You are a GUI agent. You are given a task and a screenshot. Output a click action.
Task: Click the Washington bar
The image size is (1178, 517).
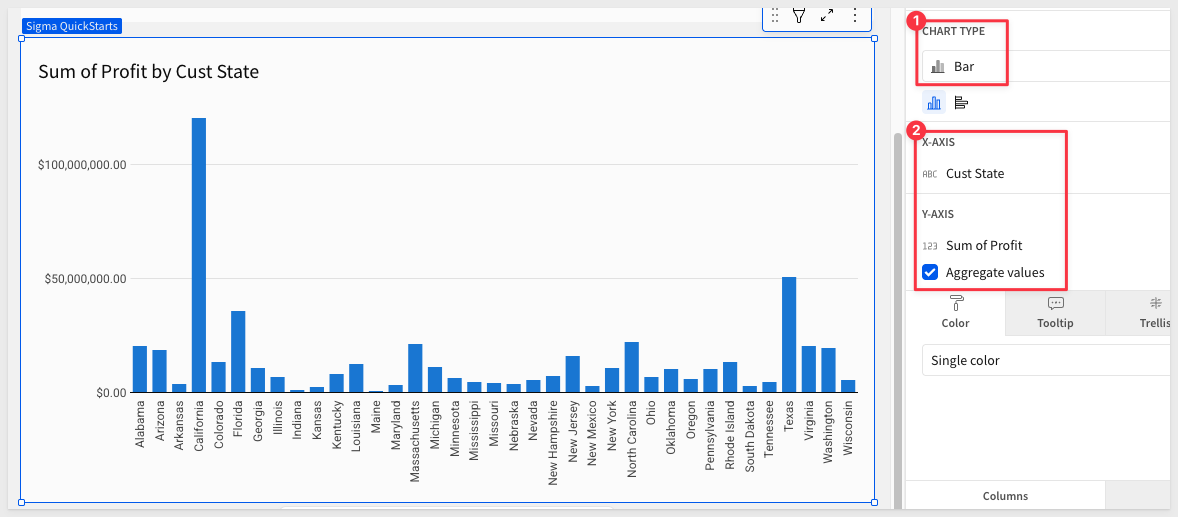coord(828,370)
